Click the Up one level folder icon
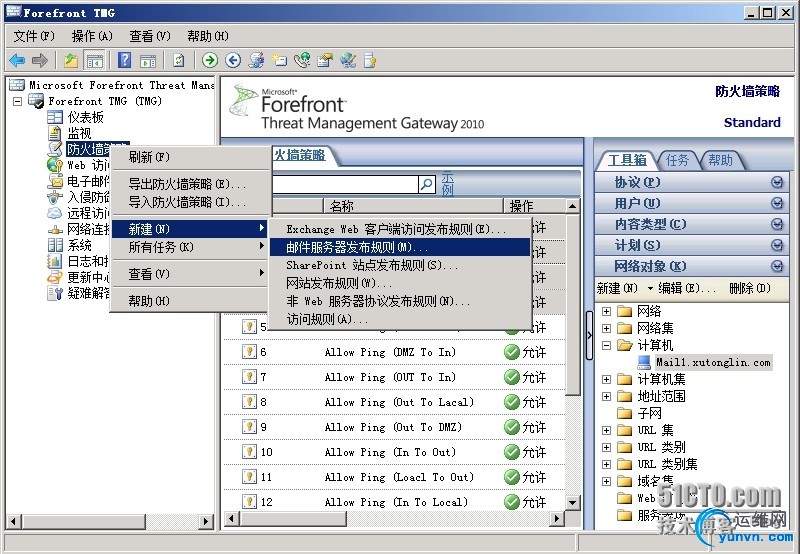Screen dimensions: 800x554 tap(71, 61)
